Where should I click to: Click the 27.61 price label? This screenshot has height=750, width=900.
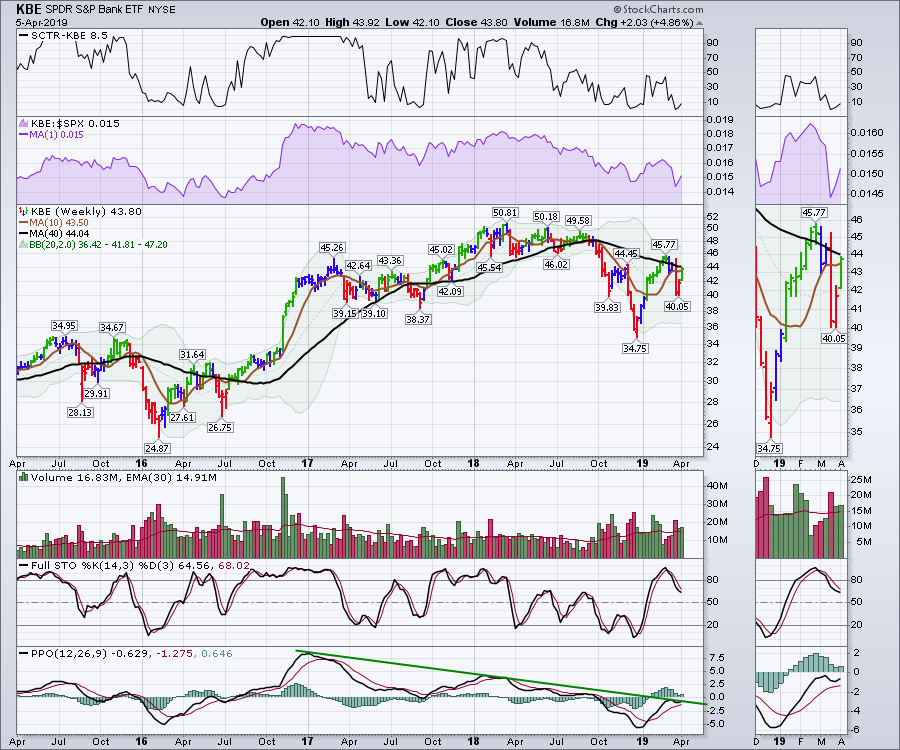[183, 417]
